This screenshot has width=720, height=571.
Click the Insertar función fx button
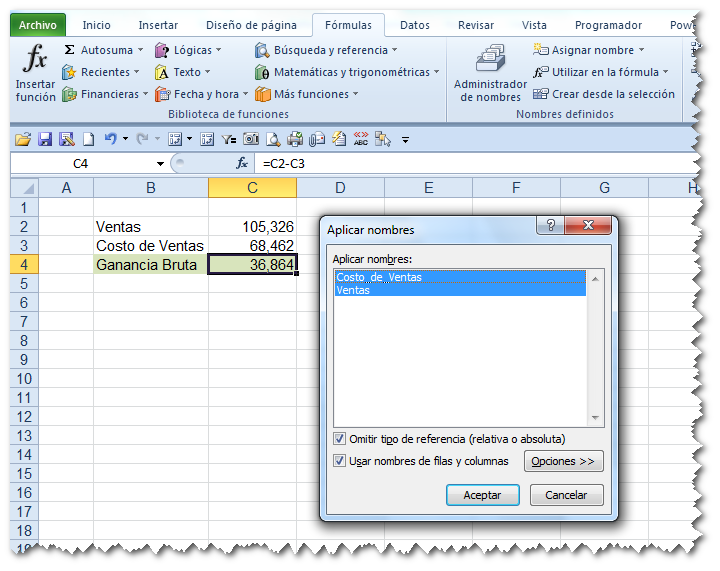35,73
